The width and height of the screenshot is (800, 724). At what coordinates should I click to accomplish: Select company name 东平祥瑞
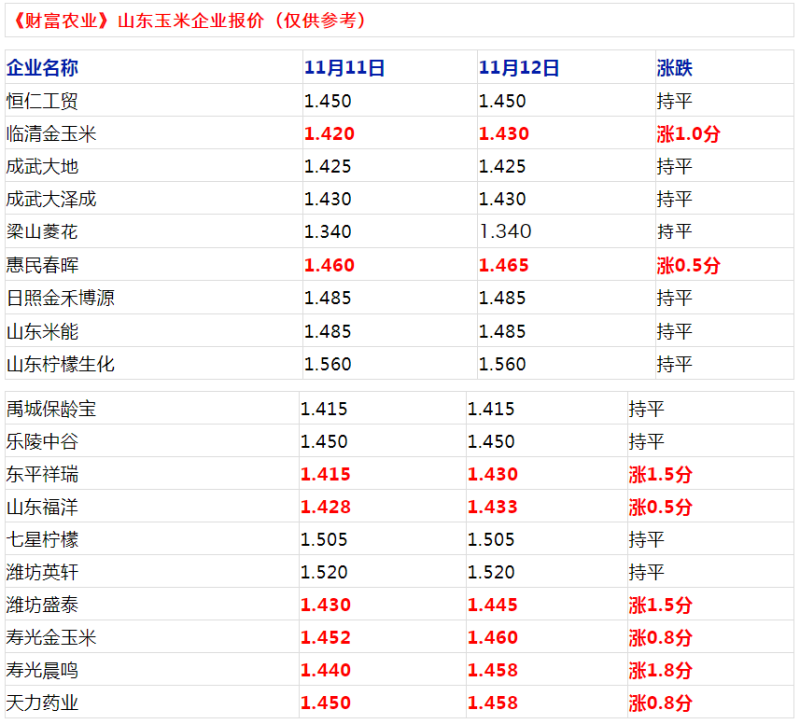42,474
